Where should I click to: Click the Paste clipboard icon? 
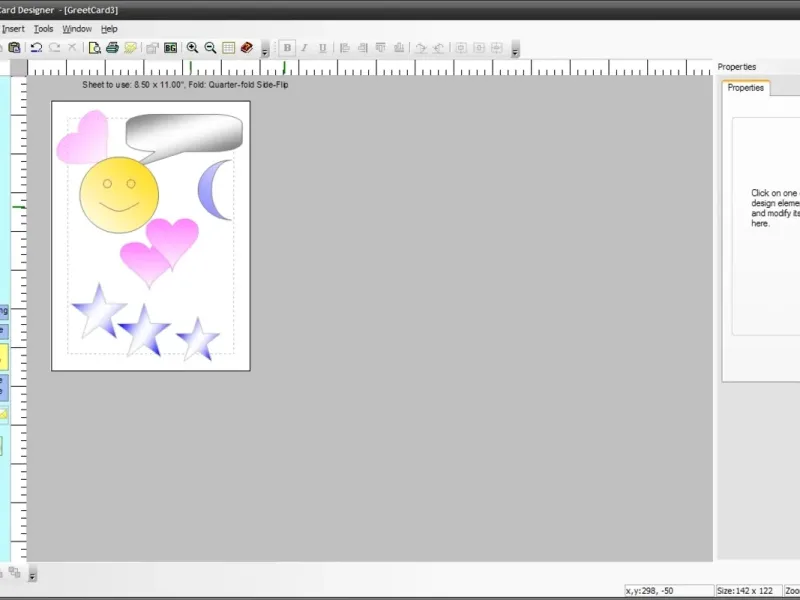point(14,47)
